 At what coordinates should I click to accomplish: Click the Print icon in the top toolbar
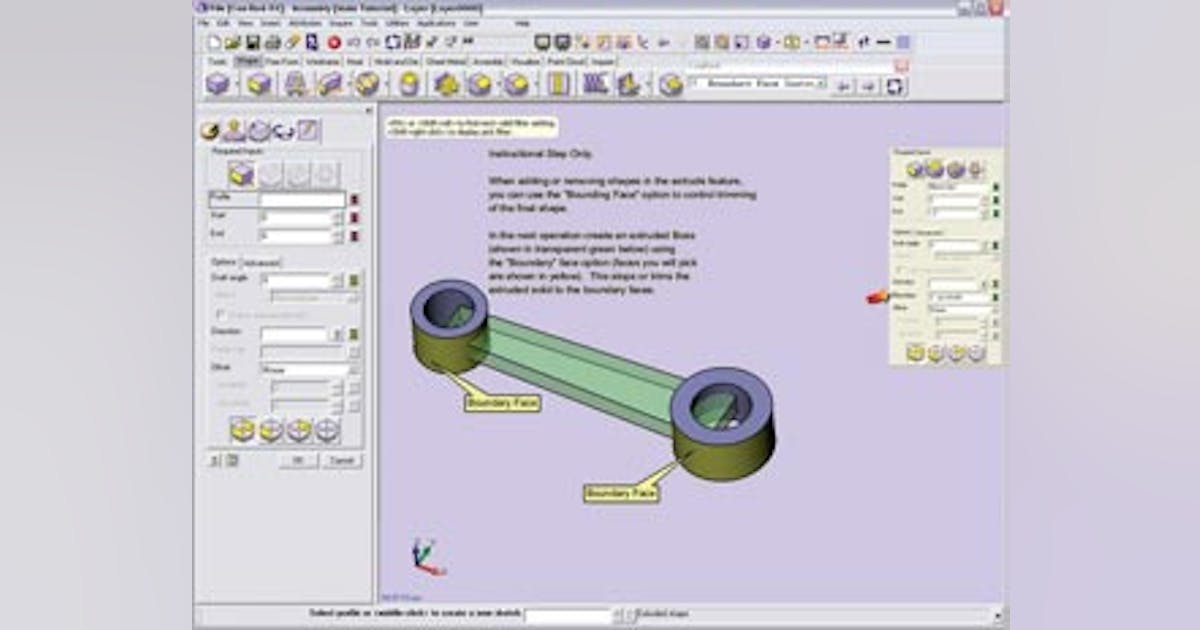click(271, 40)
